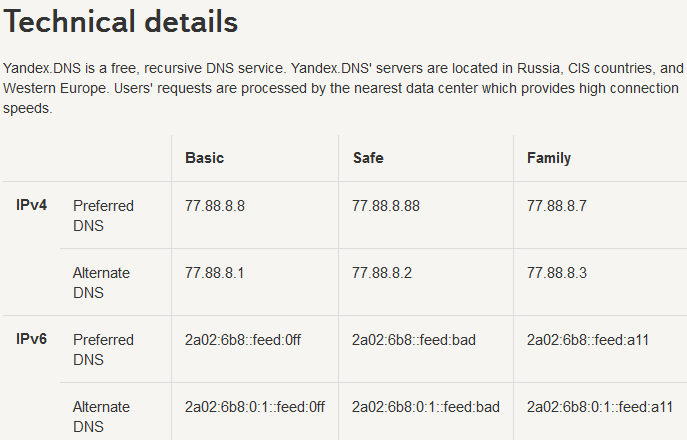Click the Safe column header
This screenshot has width=687, height=440.
pyautogui.click(x=368, y=158)
